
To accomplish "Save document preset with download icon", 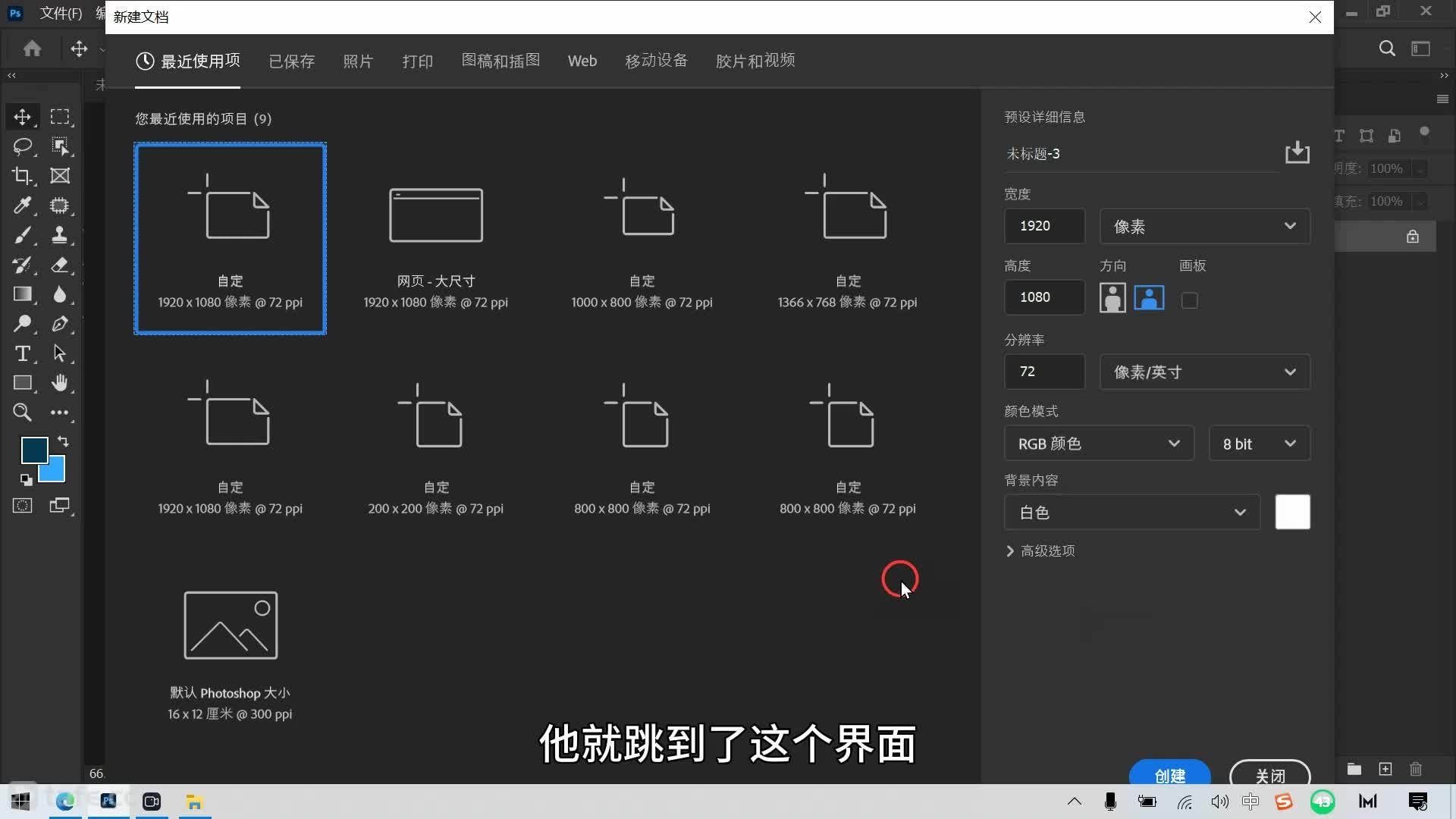I will 1298,152.
